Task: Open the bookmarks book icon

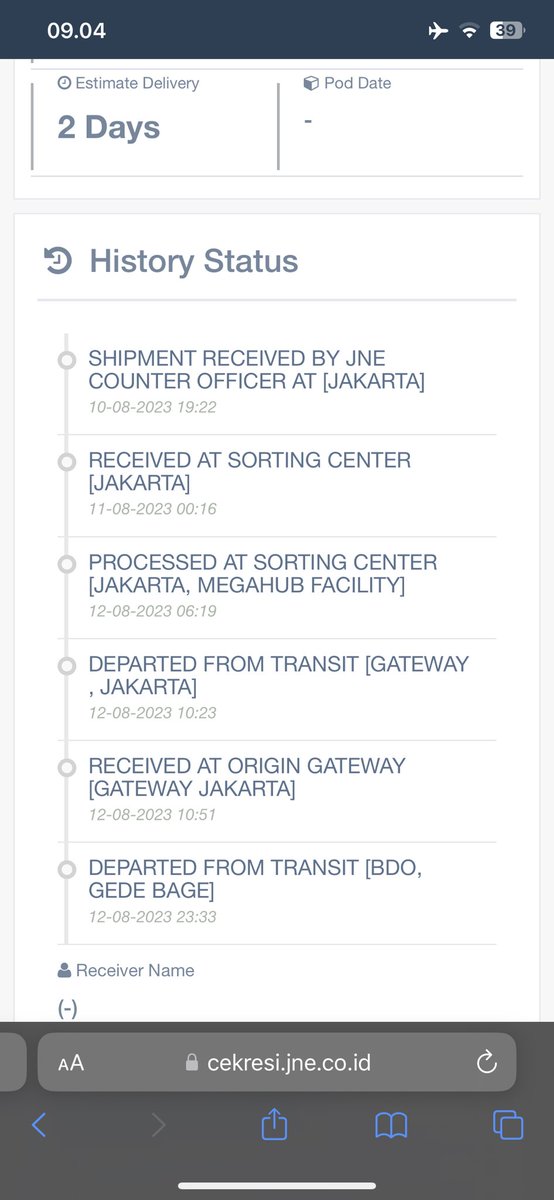Action: click(391, 1125)
